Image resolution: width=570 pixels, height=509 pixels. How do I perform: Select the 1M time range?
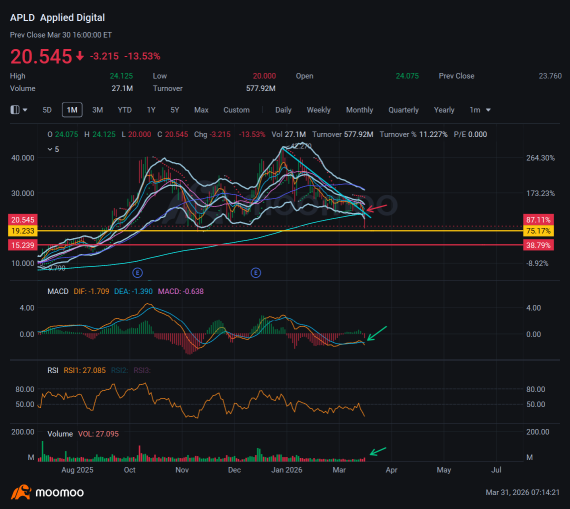72,110
